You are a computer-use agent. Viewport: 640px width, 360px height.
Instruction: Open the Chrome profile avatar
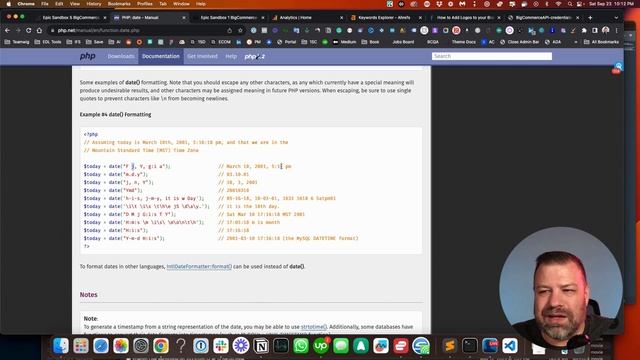point(606,30)
